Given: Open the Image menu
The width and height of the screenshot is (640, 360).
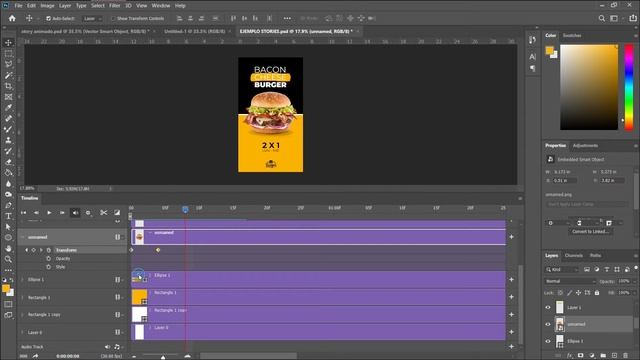Looking at the screenshot, I should [47, 6].
